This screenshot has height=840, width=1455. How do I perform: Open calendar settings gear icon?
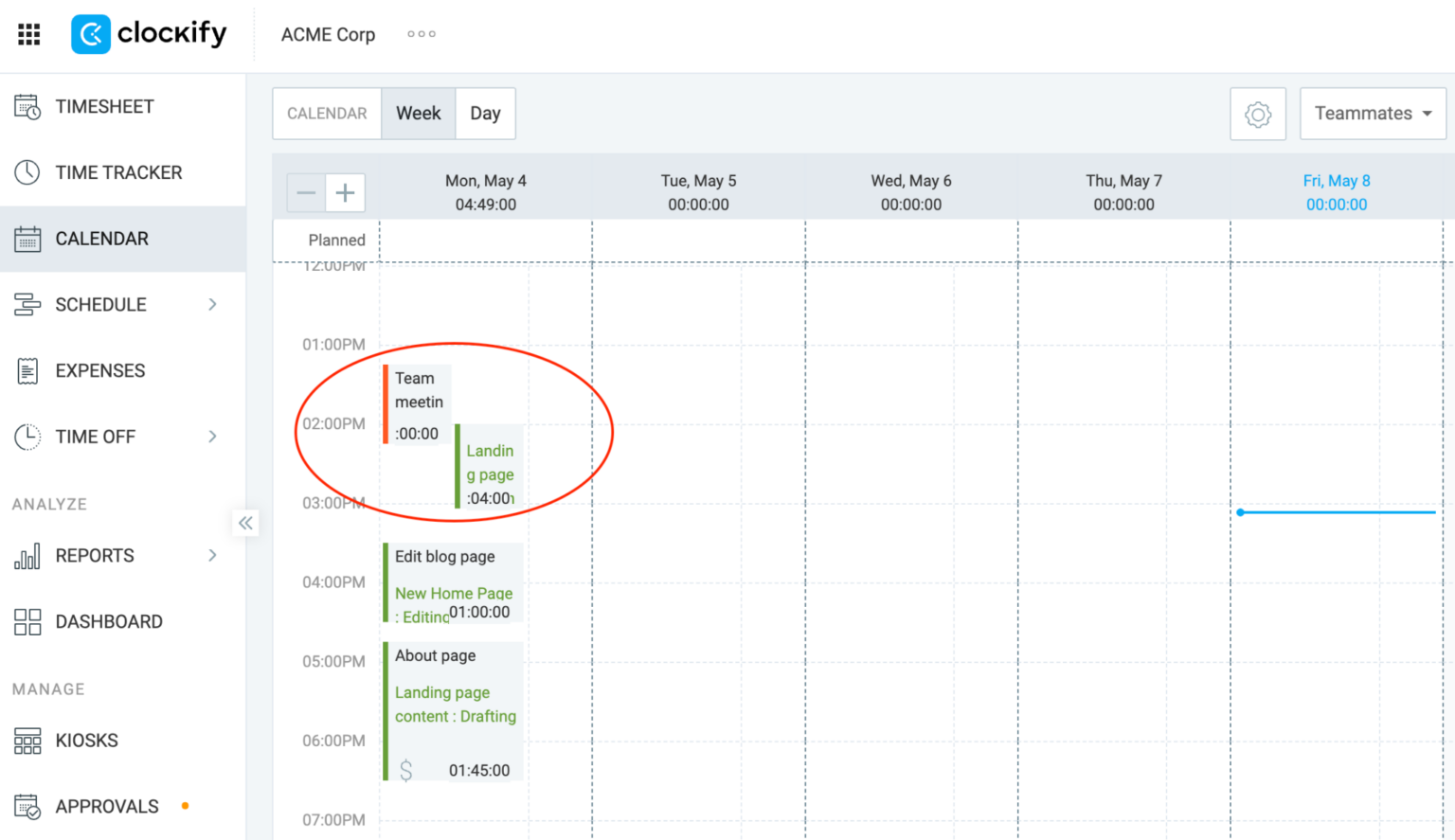pos(1258,114)
